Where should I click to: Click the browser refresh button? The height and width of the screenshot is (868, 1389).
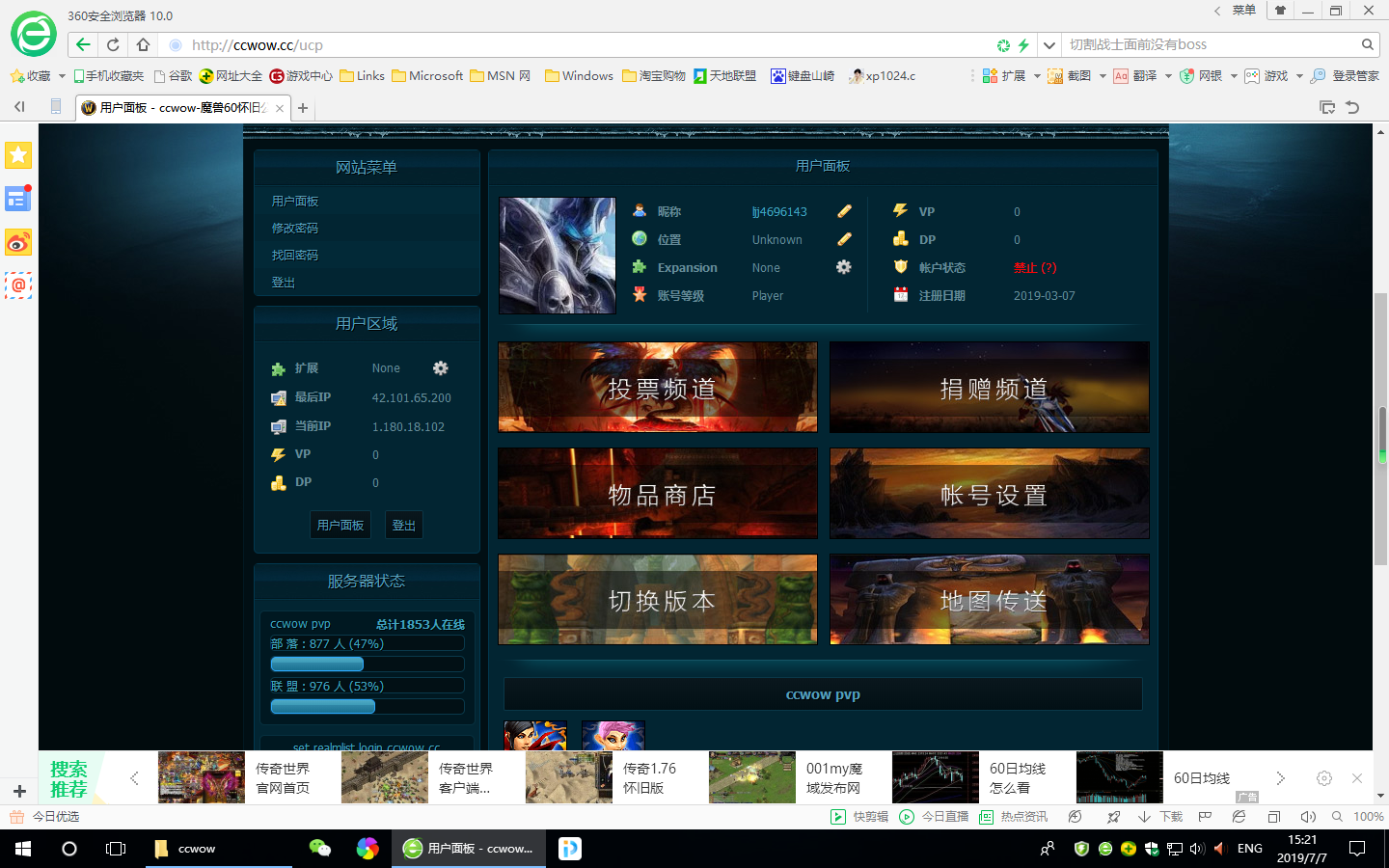click(113, 44)
